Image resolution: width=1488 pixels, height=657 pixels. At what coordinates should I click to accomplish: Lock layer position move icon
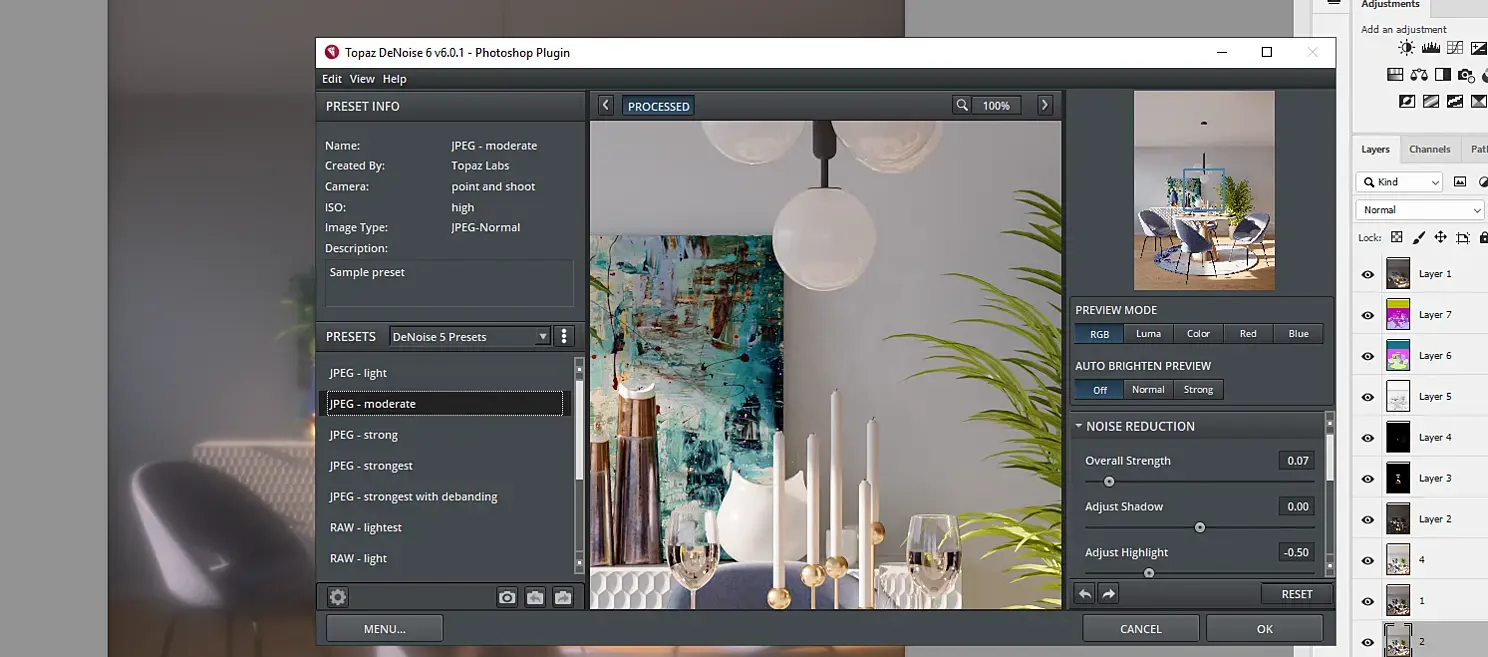pyautogui.click(x=1440, y=237)
